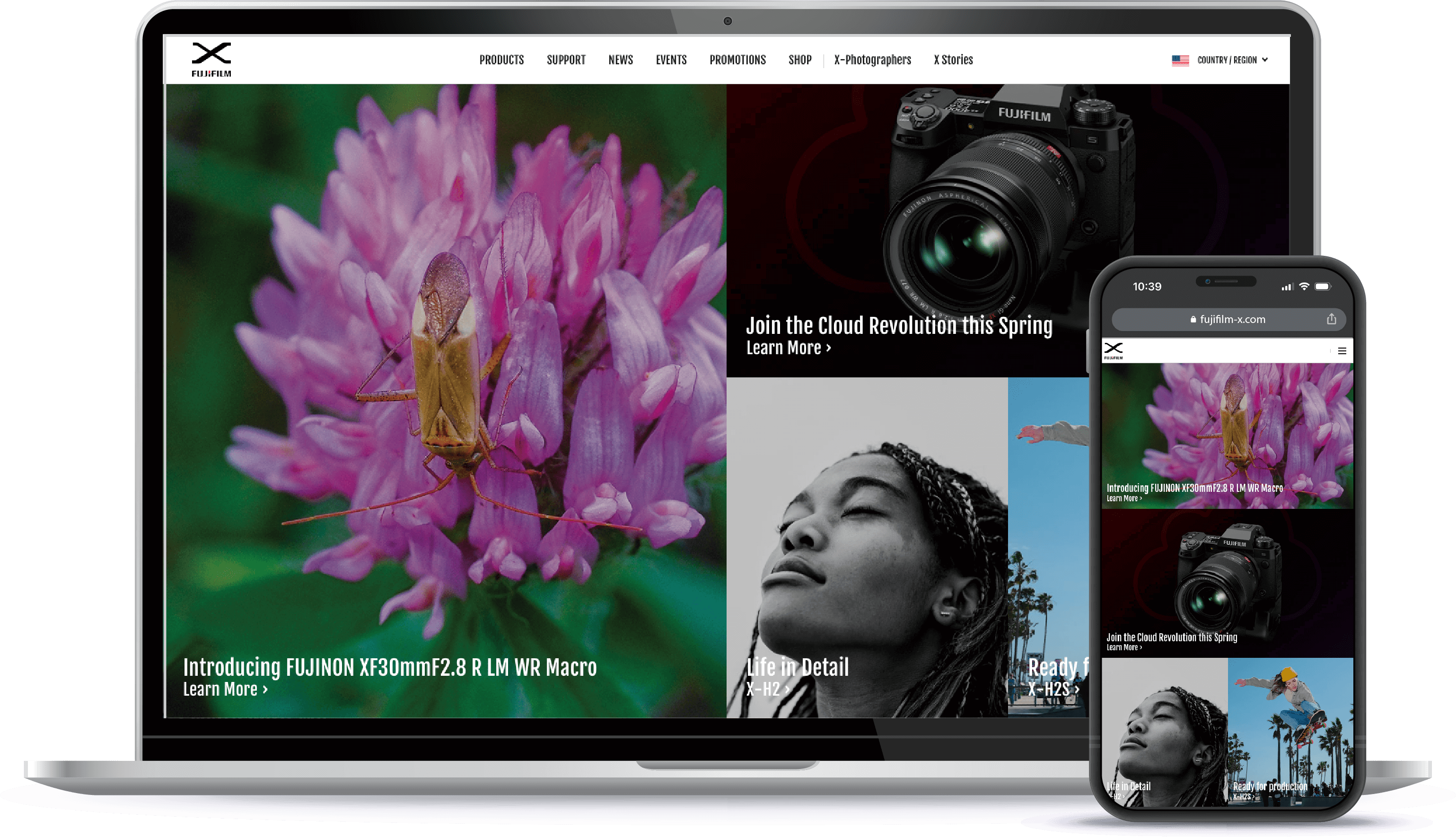Viewport: 1456px width, 838px height.
Task: Open the Products menu
Action: tap(501, 60)
